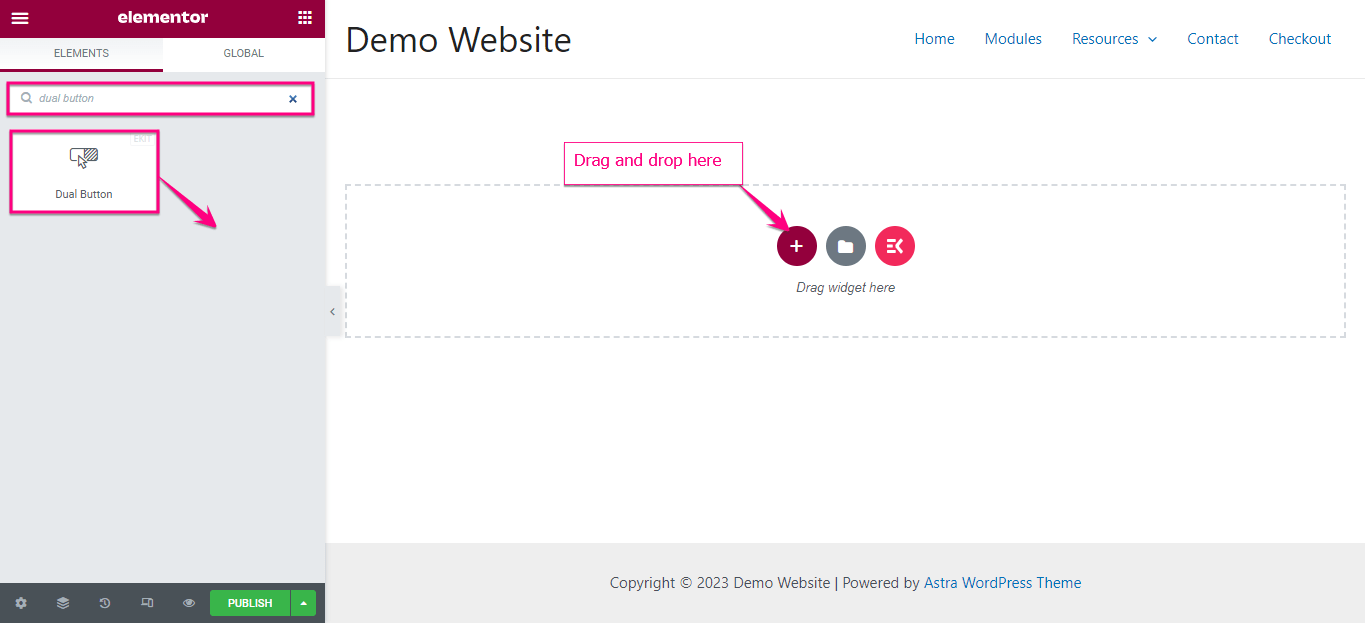Select the Dual Button widget
Image resolution: width=1365 pixels, height=623 pixels.
click(x=84, y=172)
